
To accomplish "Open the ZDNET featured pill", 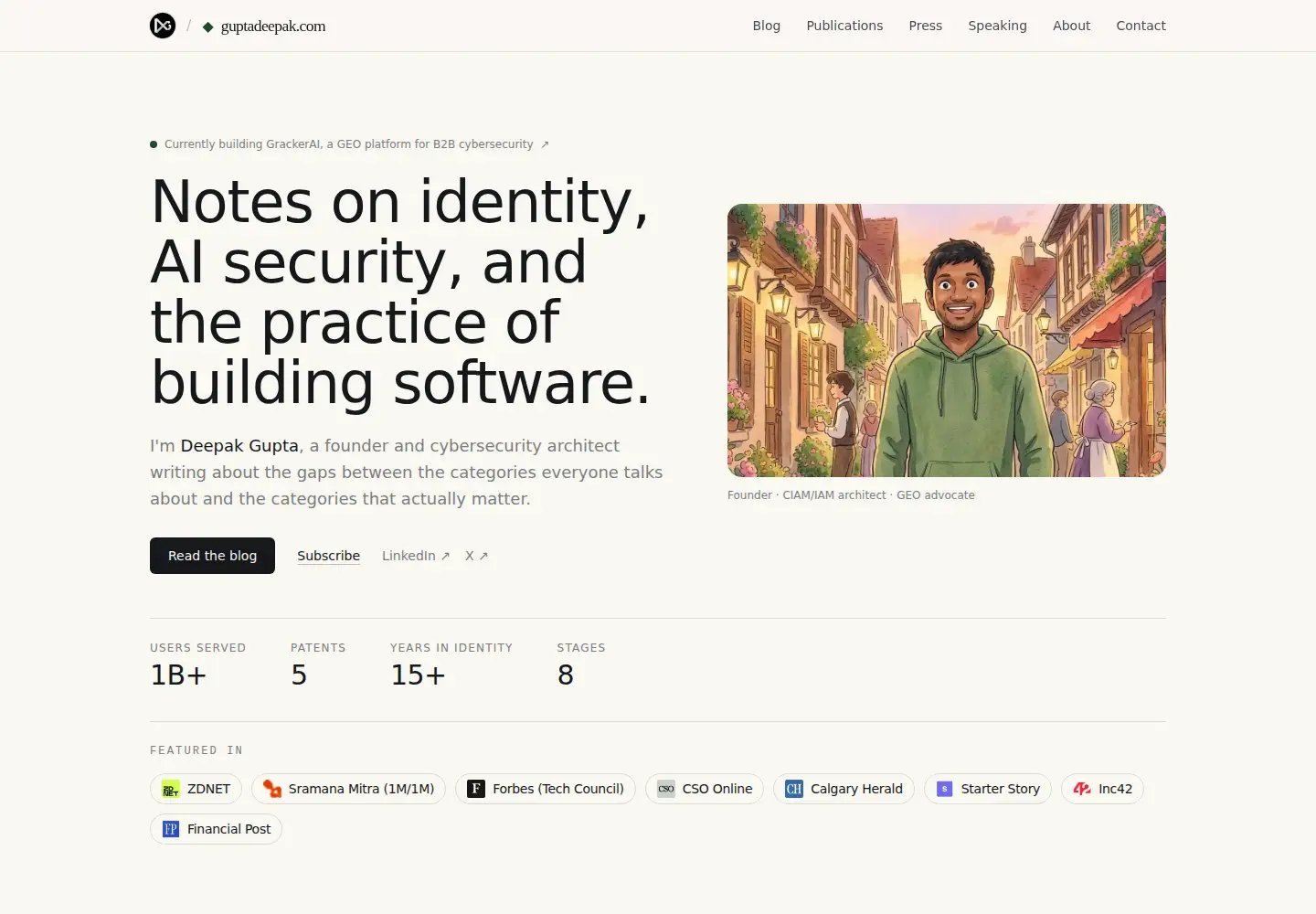I will tap(196, 789).
